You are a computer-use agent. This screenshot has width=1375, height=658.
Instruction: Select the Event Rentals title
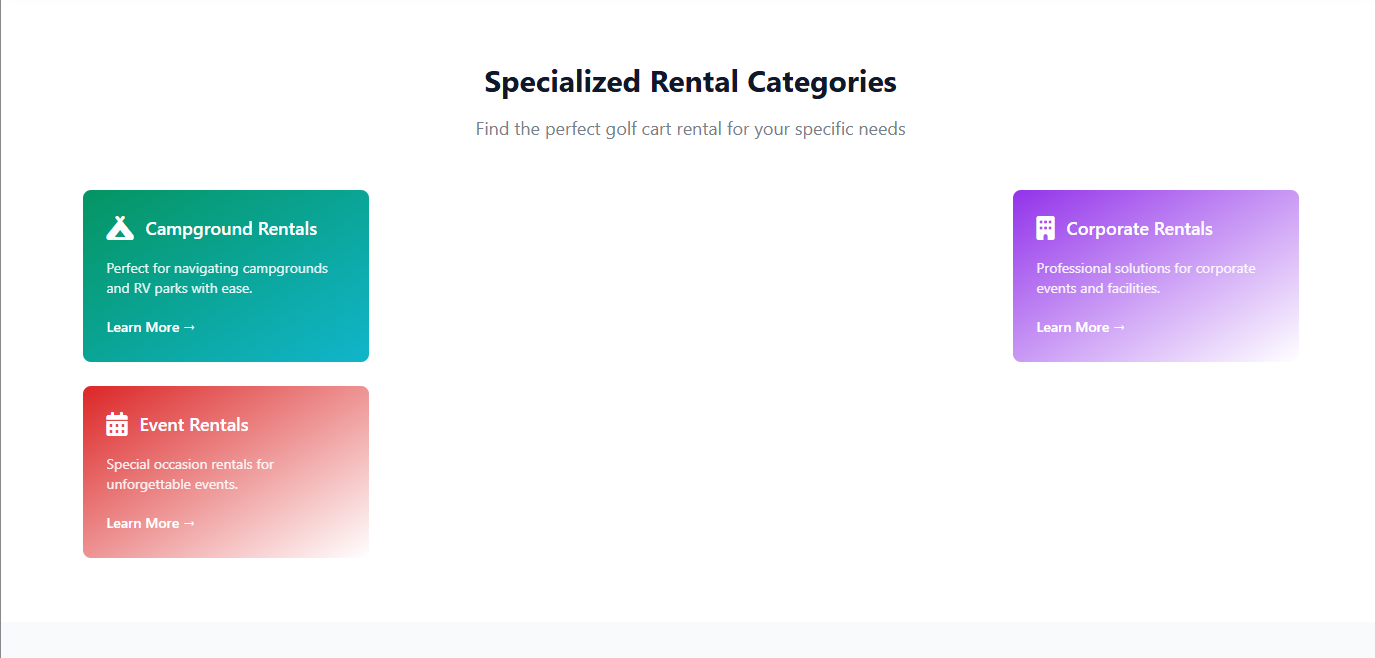pyautogui.click(x=194, y=425)
